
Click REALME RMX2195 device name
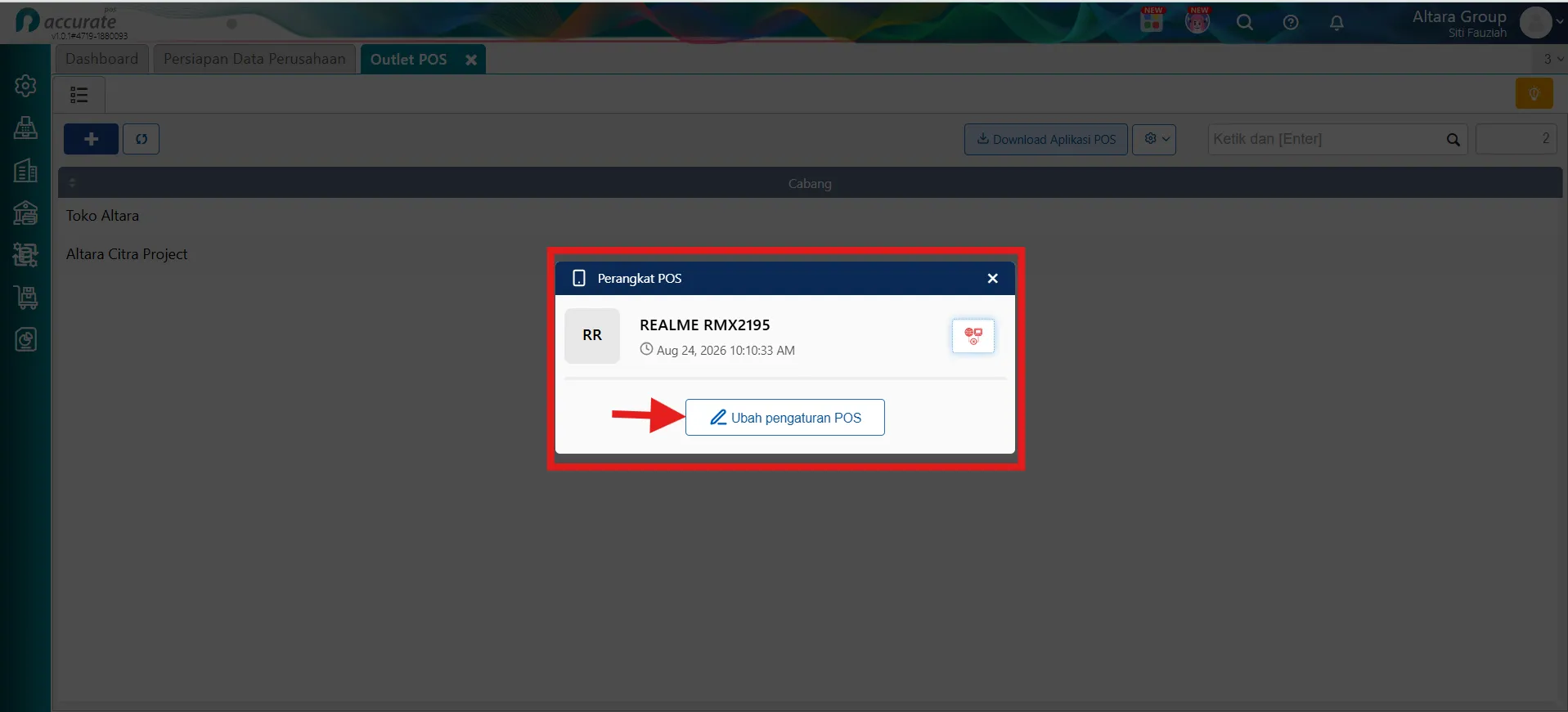coord(704,325)
